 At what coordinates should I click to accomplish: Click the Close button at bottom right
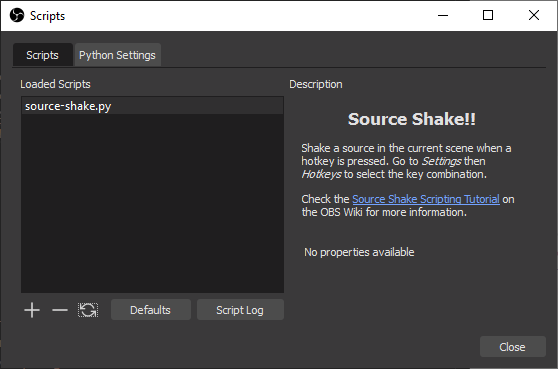(x=512, y=347)
